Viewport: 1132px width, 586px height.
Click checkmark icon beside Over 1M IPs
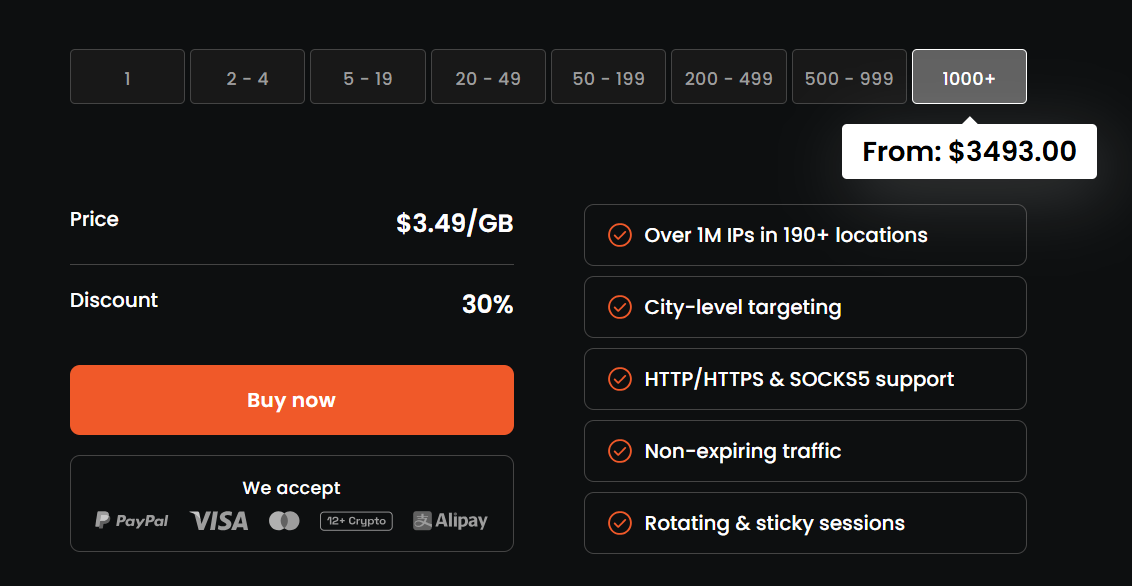click(x=620, y=235)
